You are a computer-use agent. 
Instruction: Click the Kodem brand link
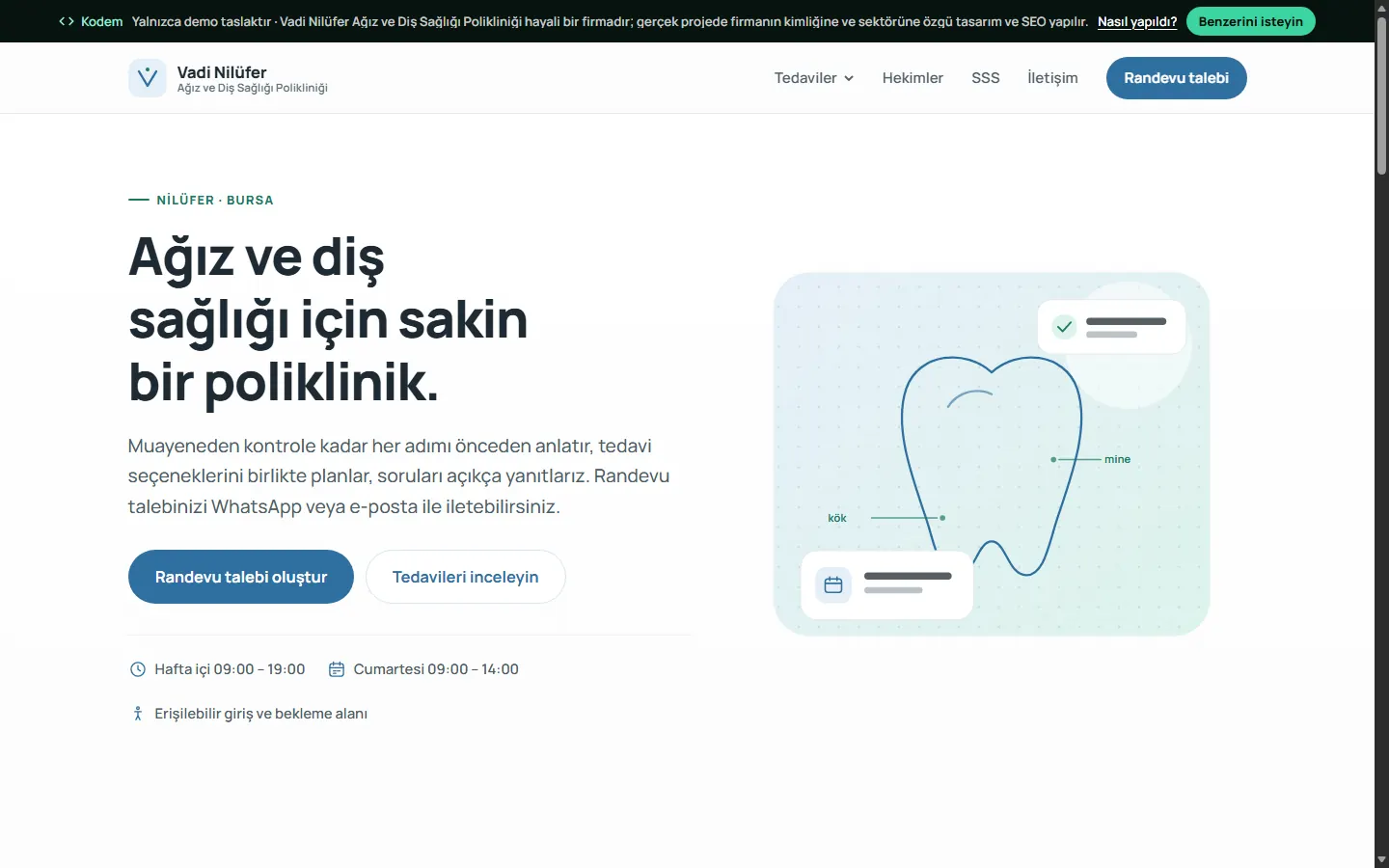pos(91,21)
